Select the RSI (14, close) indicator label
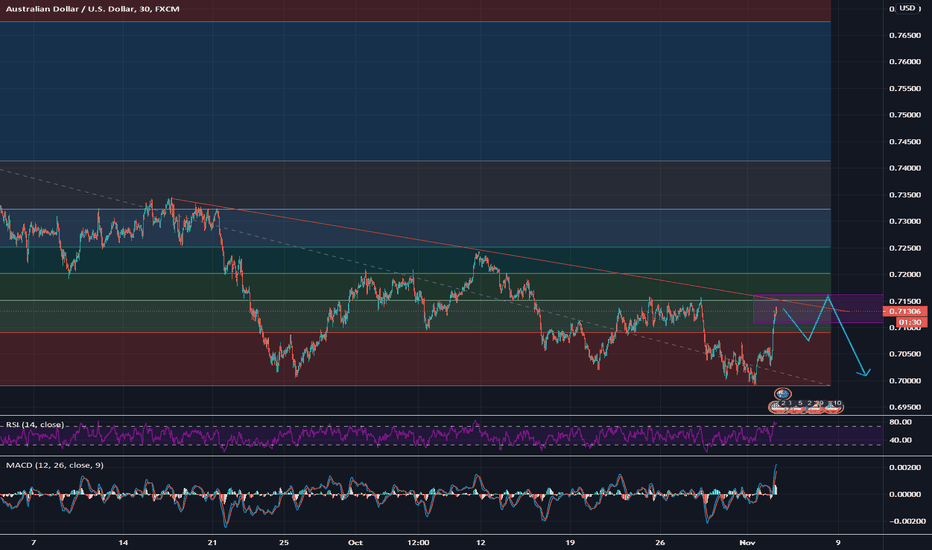 (34, 425)
